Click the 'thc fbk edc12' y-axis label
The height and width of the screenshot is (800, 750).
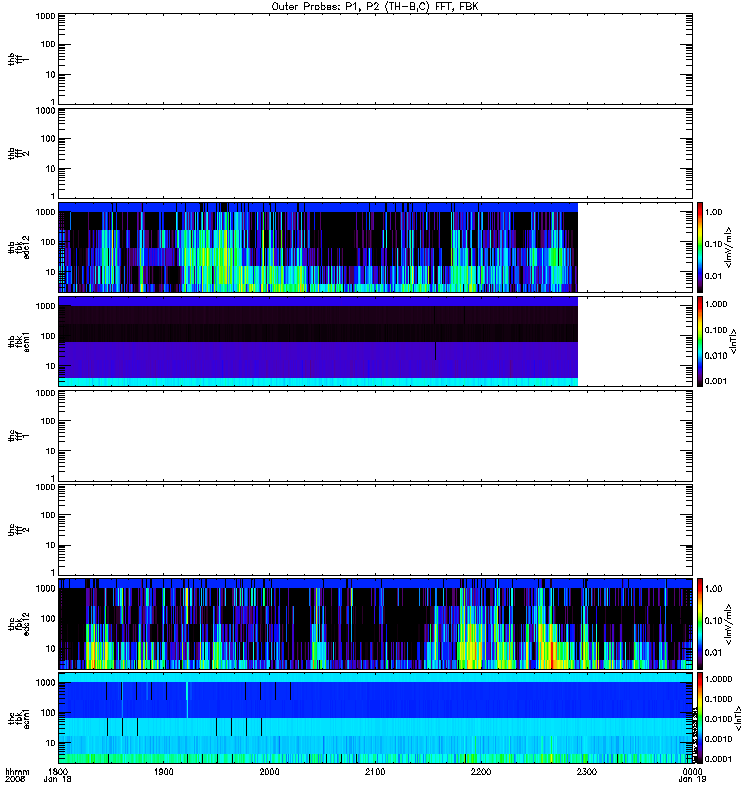[x=18, y=623]
